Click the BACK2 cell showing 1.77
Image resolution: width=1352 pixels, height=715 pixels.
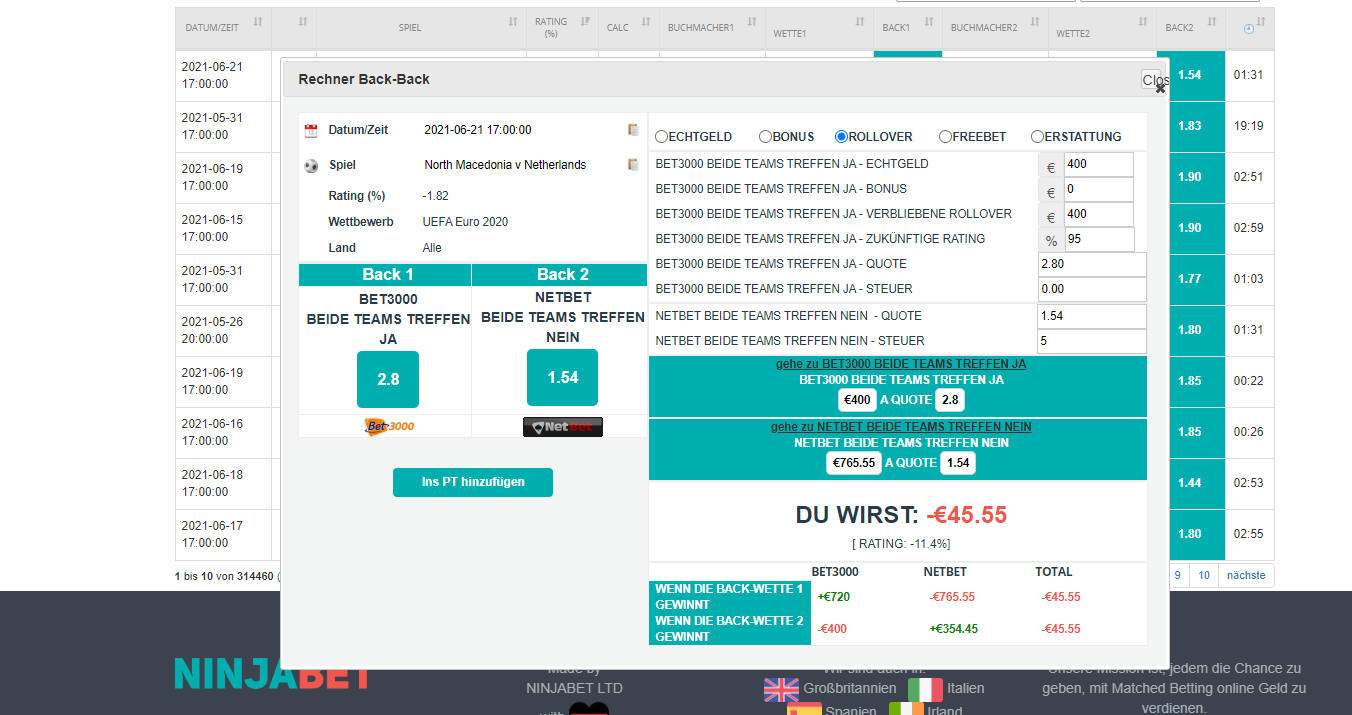tap(1191, 279)
